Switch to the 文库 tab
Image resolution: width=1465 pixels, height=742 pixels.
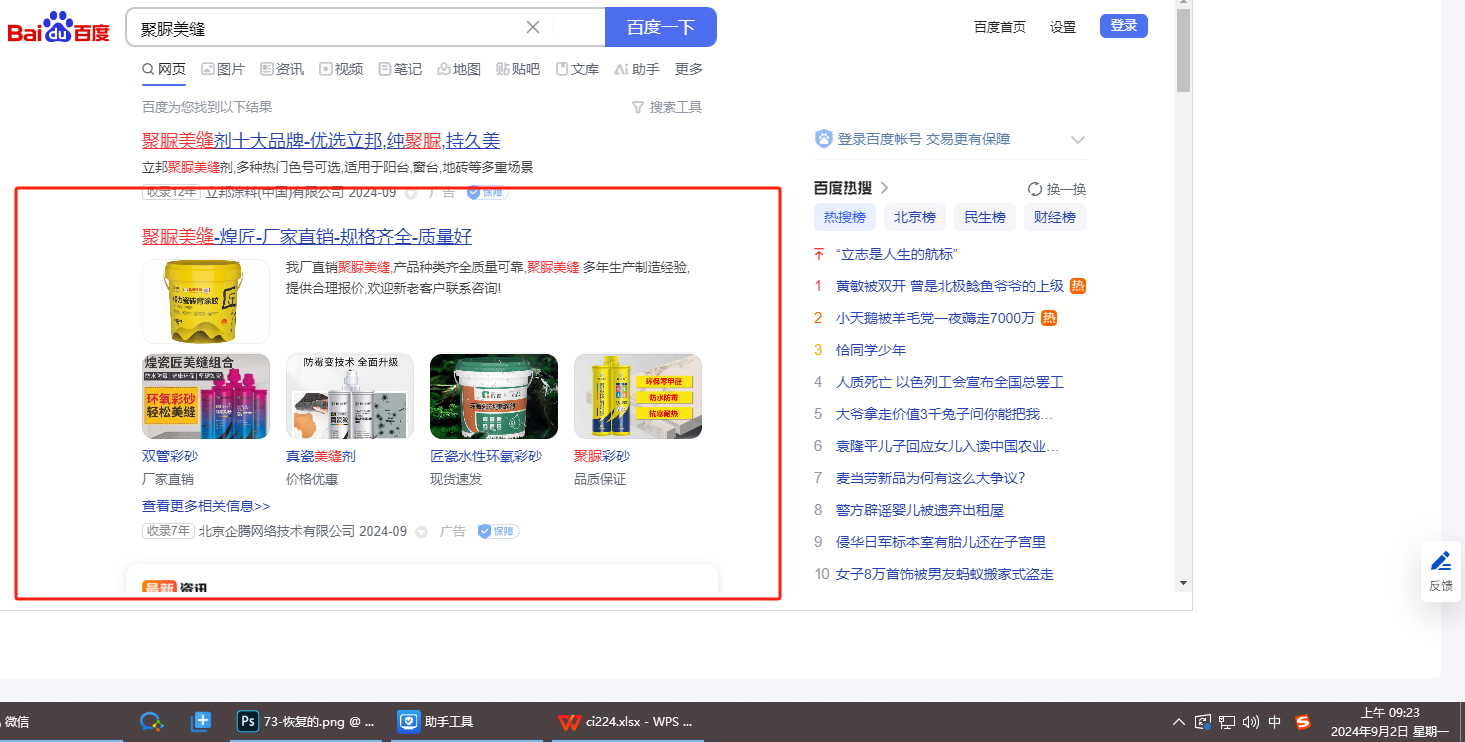(577, 69)
